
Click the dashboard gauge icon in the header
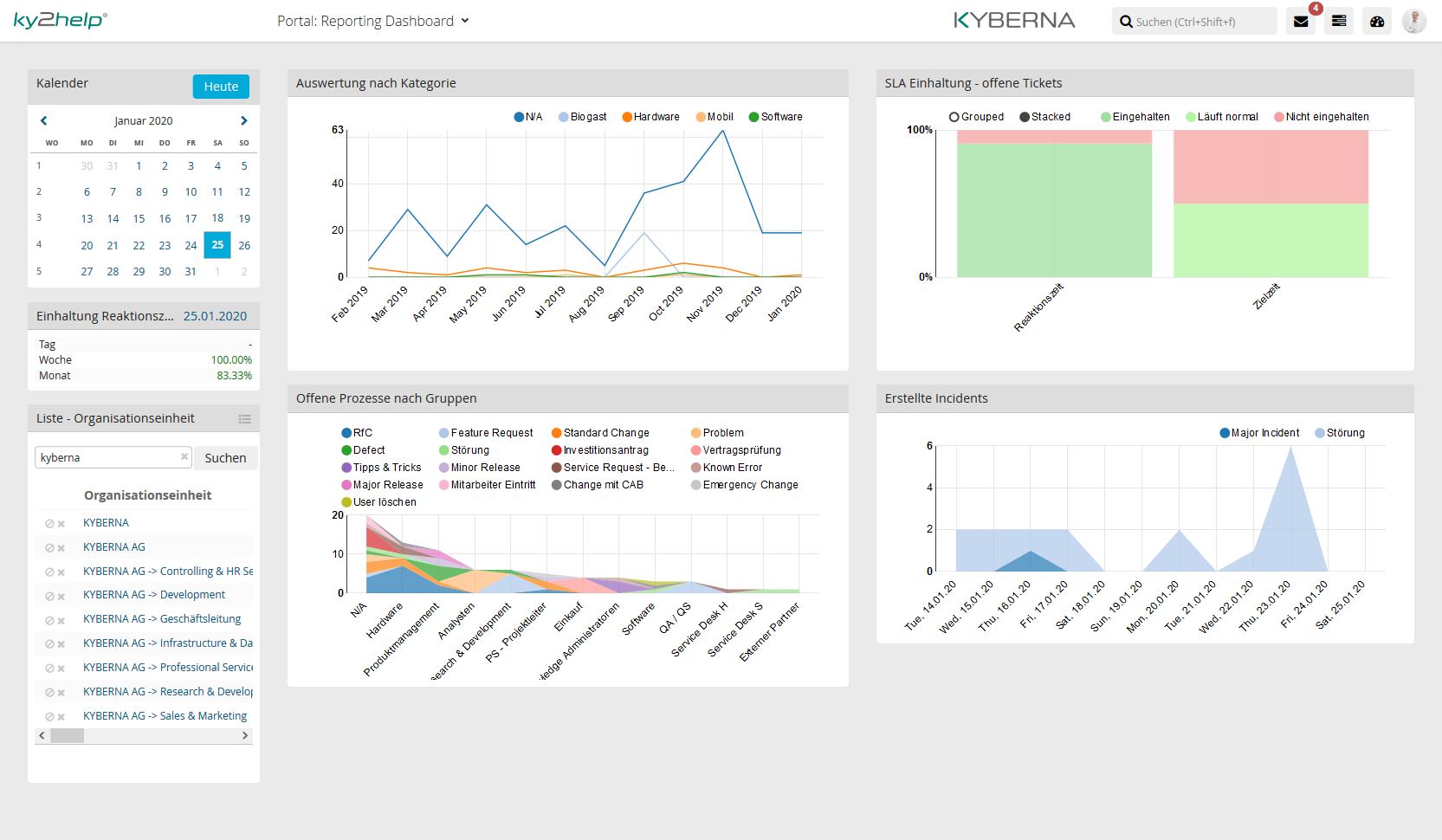click(x=1377, y=20)
